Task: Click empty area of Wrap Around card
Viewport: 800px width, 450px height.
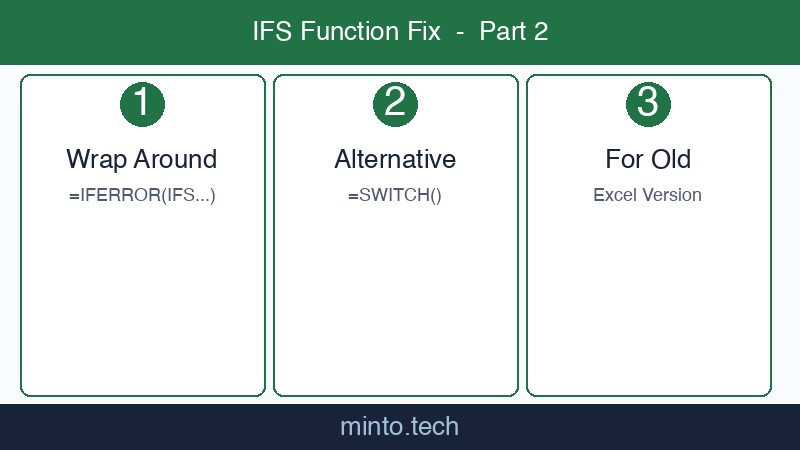Action: click(x=142, y=300)
